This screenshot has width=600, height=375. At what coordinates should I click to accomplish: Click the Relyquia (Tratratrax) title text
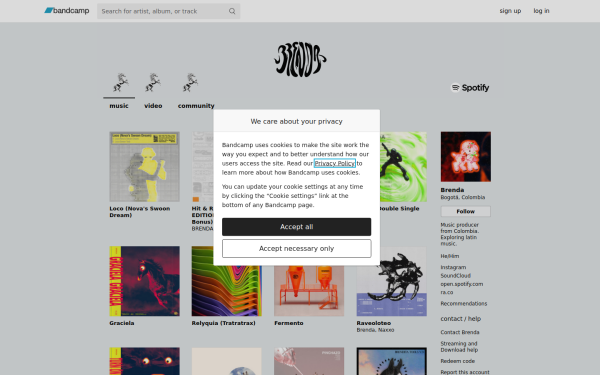pyautogui.click(x=223, y=323)
